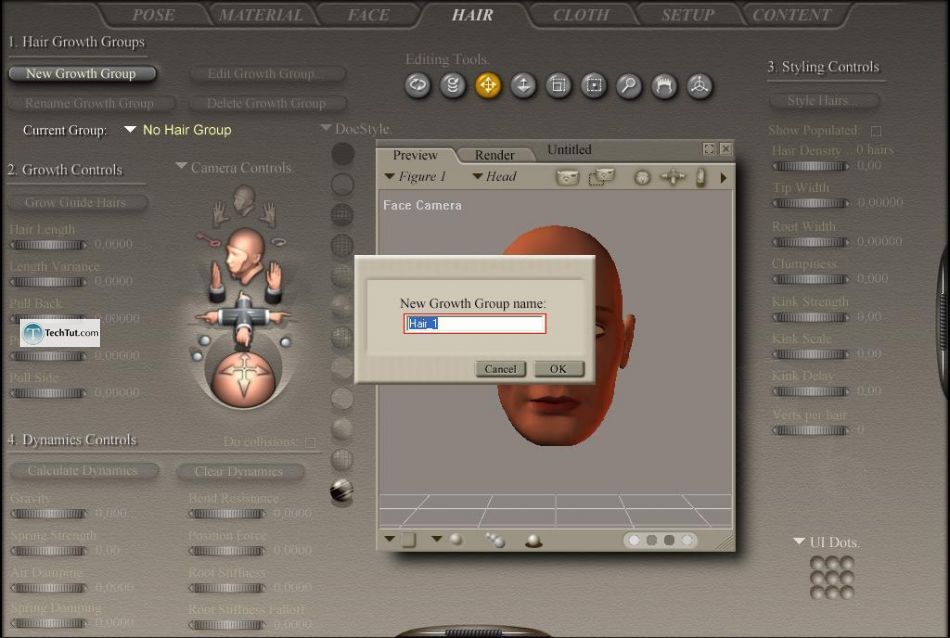Click the camera rotation trackball sphere
The height and width of the screenshot is (638, 950).
tap(244, 377)
